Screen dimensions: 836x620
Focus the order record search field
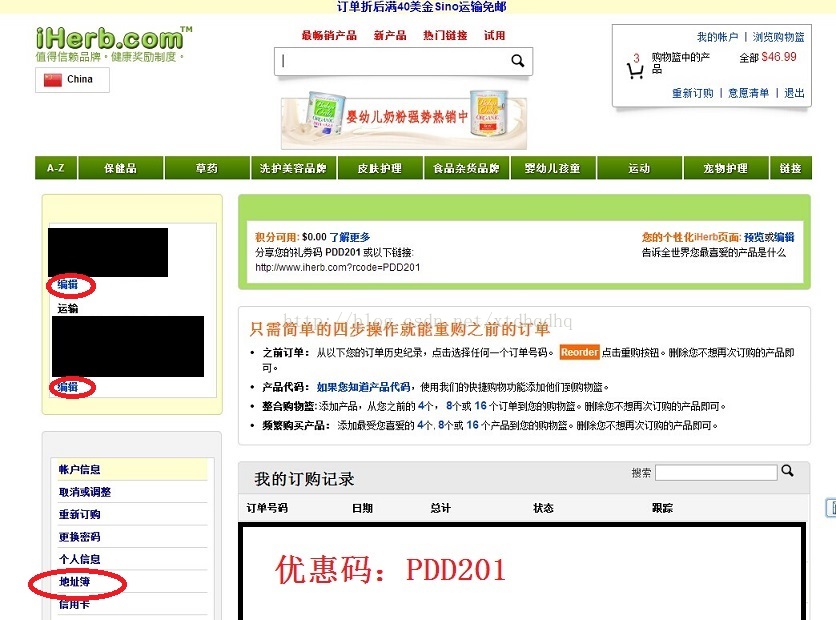click(x=716, y=472)
